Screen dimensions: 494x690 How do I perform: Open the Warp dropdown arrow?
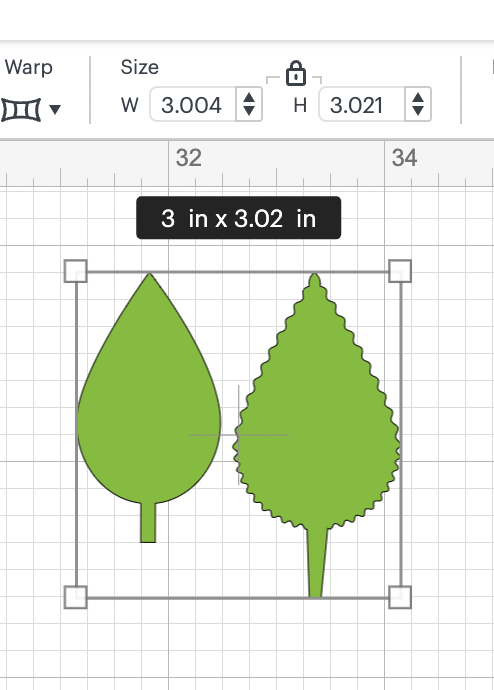click(55, 109)
